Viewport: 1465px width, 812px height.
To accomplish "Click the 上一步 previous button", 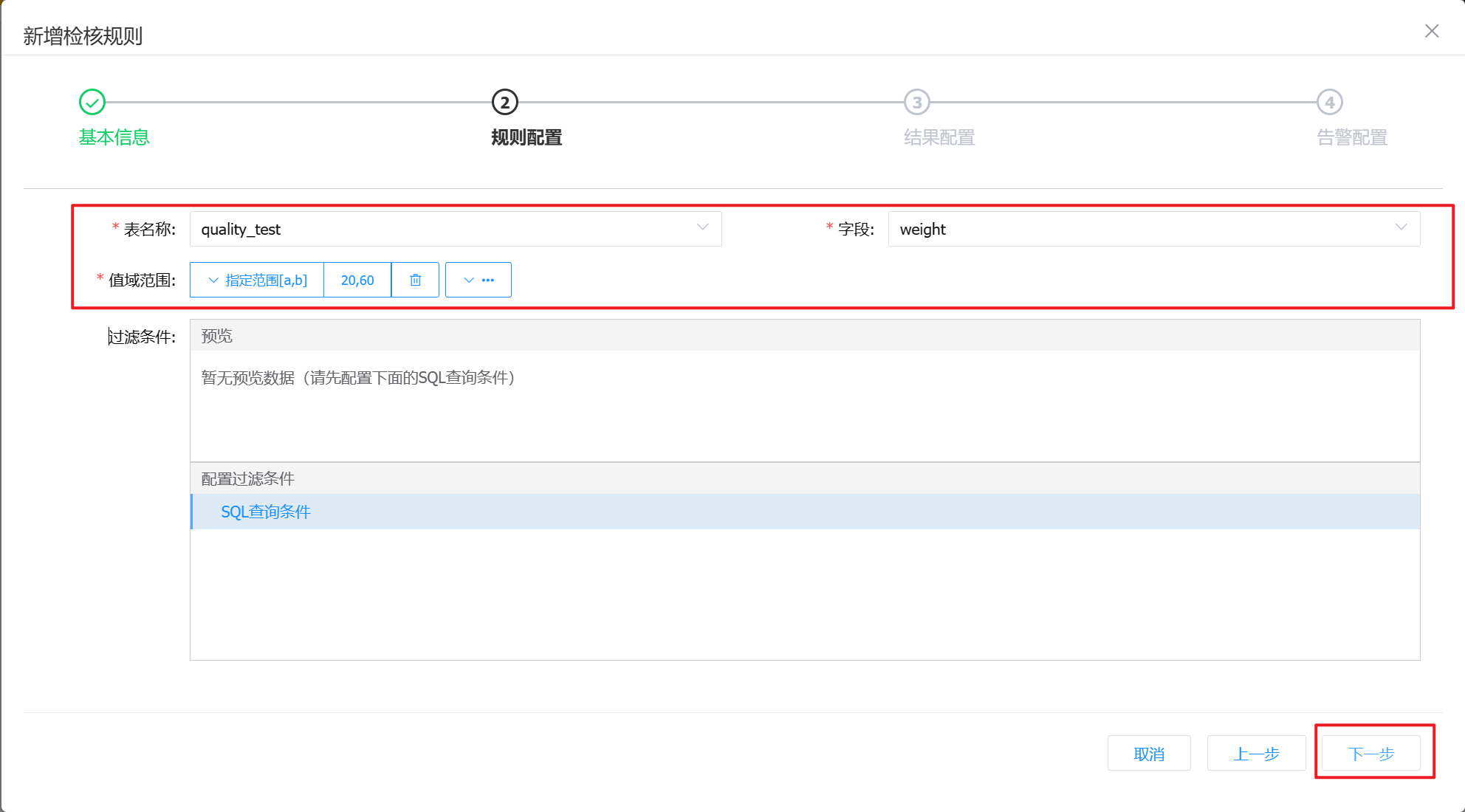I will point(1256,754).
